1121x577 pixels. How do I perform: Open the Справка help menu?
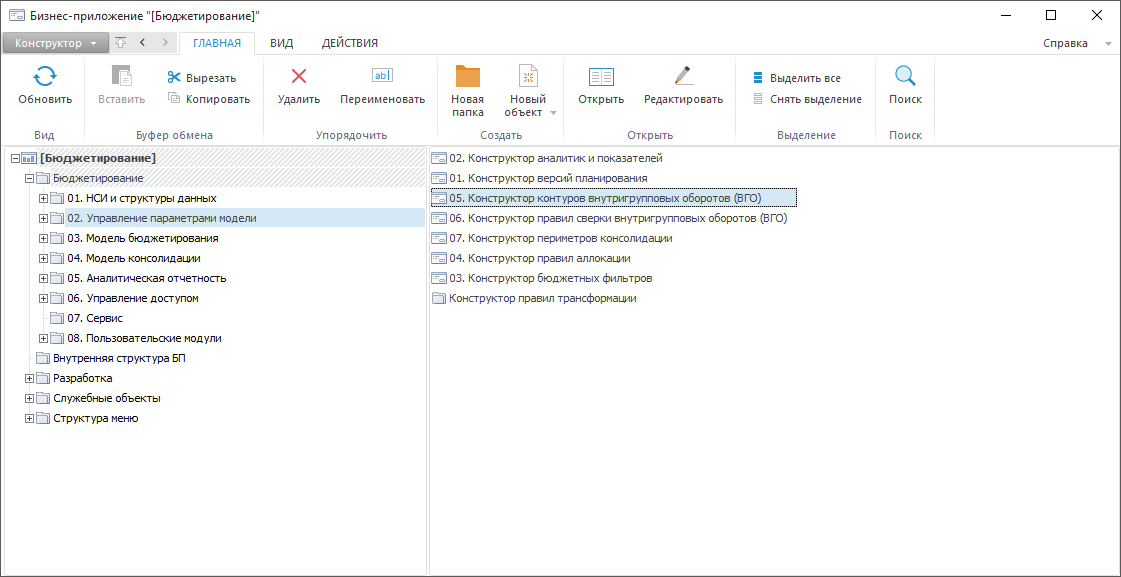[x=1065, y=43]
